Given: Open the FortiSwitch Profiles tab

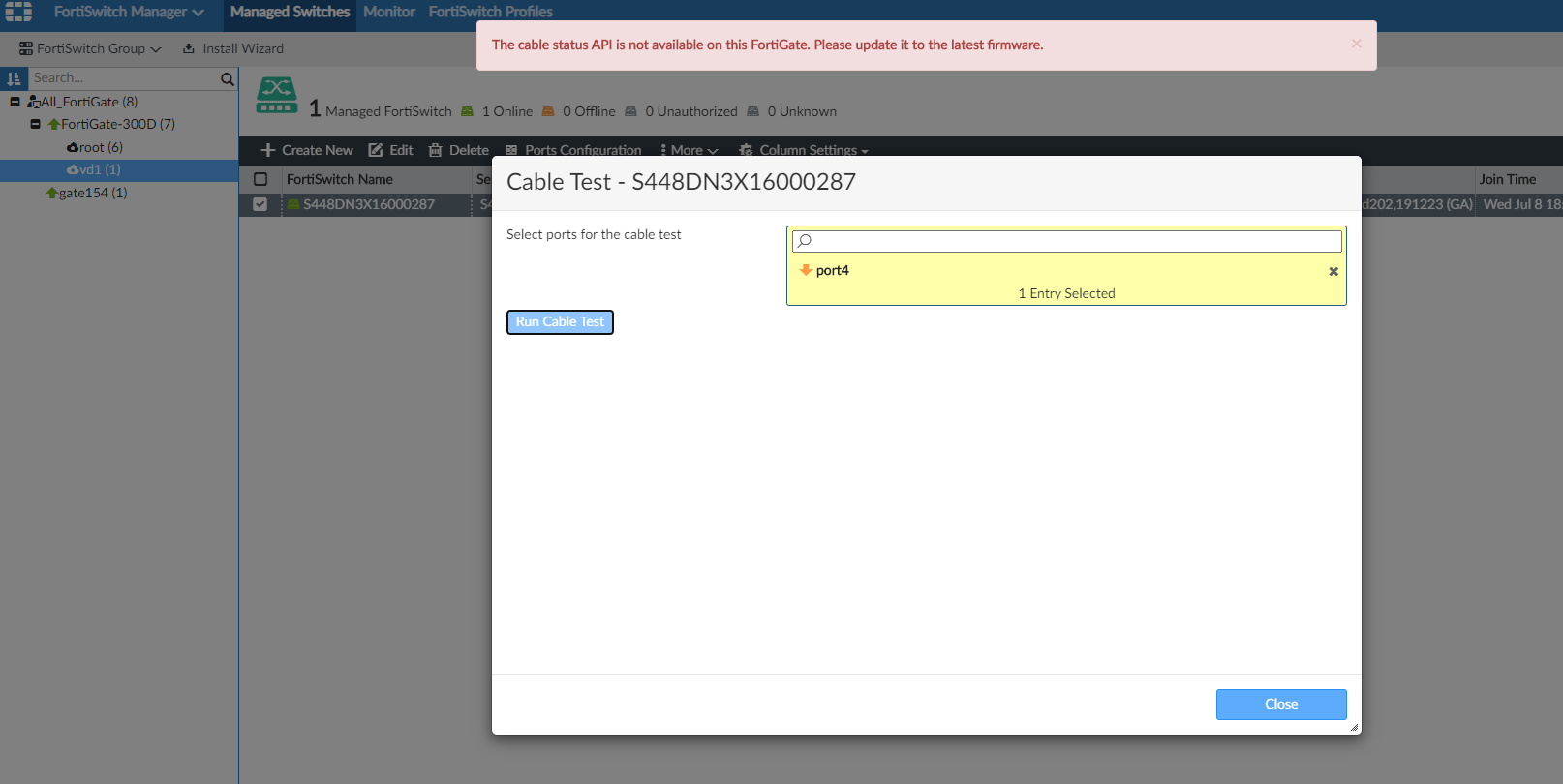Looking at the screenshot, I should pyautogui.click(x=491, y=12).
